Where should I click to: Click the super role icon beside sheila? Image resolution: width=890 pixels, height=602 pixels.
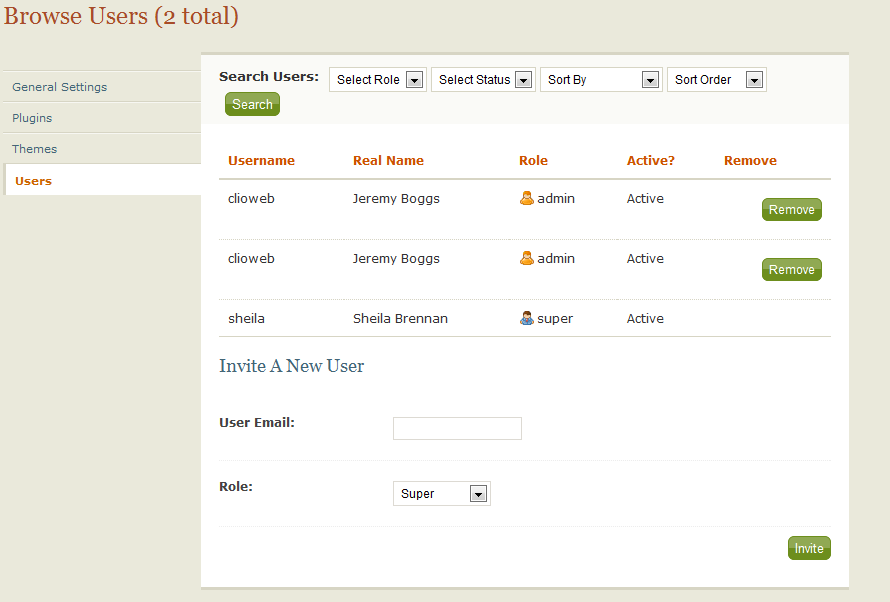[527, 318]
